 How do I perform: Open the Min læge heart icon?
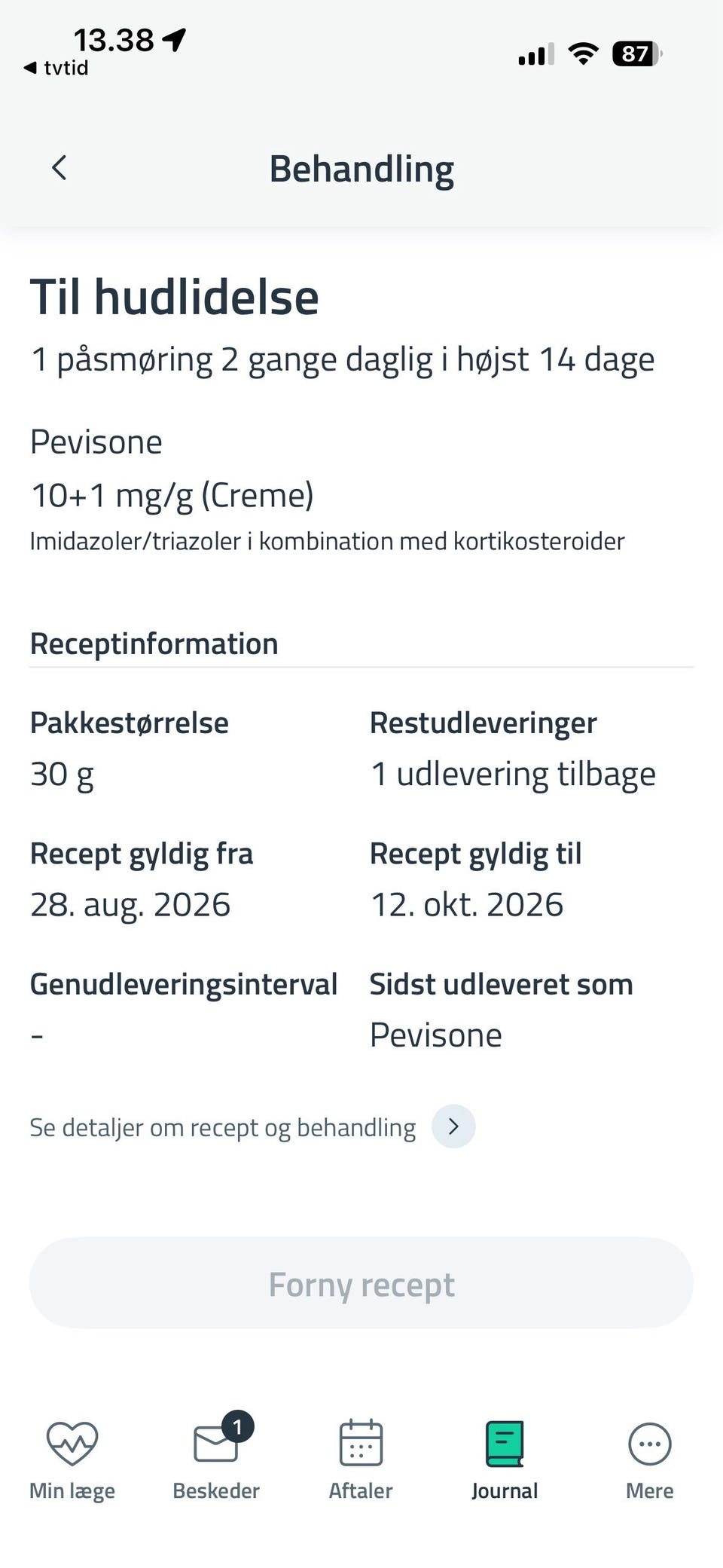tap(72, 1443)
